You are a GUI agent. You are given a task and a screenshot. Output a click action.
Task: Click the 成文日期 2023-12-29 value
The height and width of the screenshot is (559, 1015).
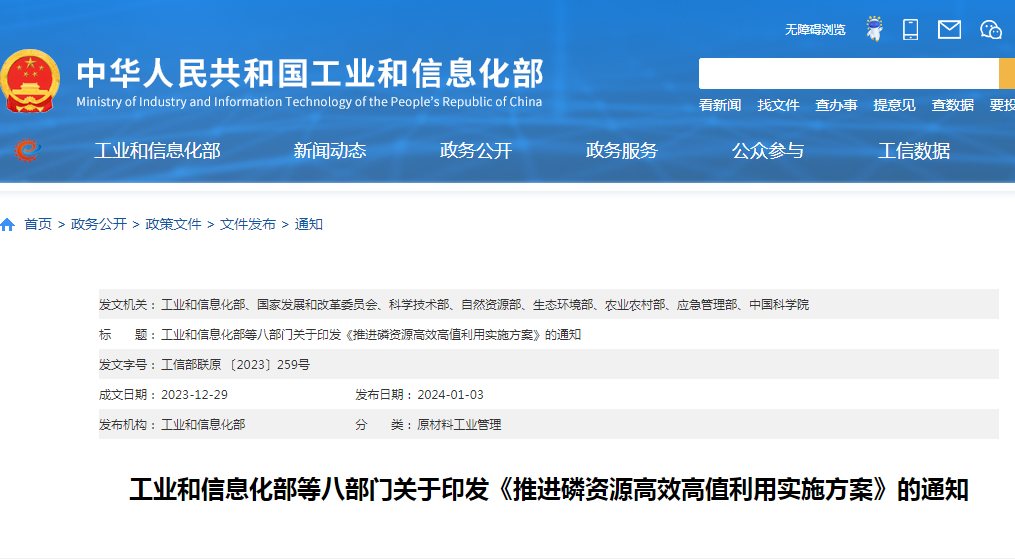point(194,395)
